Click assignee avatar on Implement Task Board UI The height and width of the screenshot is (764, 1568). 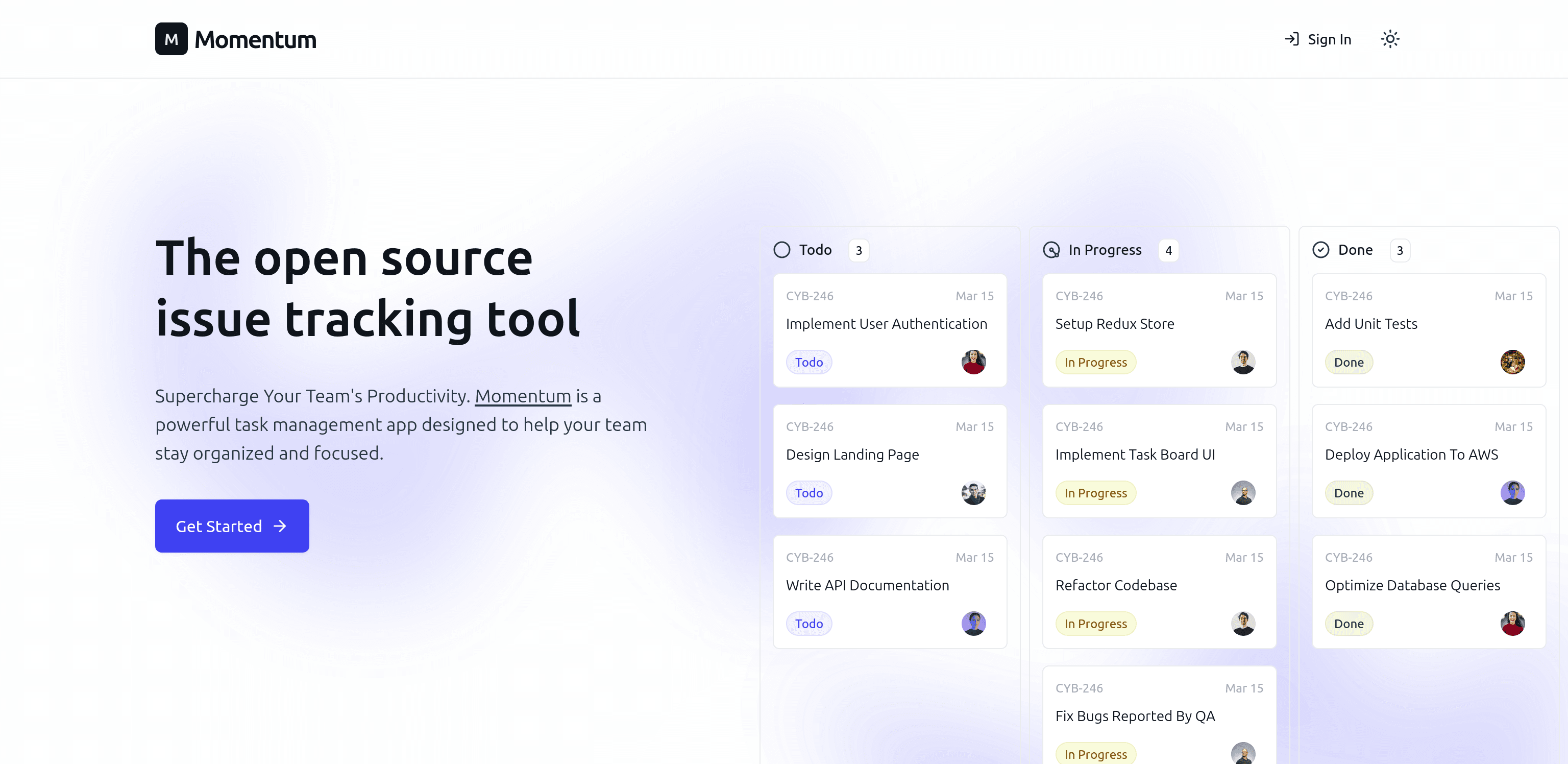point(1243,493)
